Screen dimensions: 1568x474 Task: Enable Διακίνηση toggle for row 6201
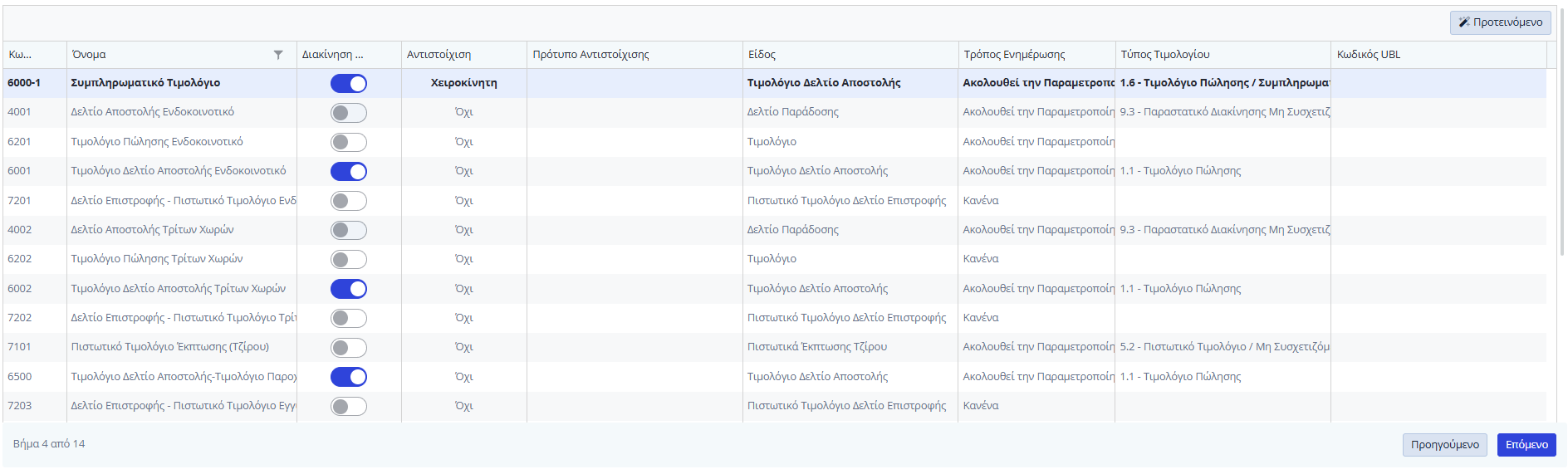click(x=349, y=143)
